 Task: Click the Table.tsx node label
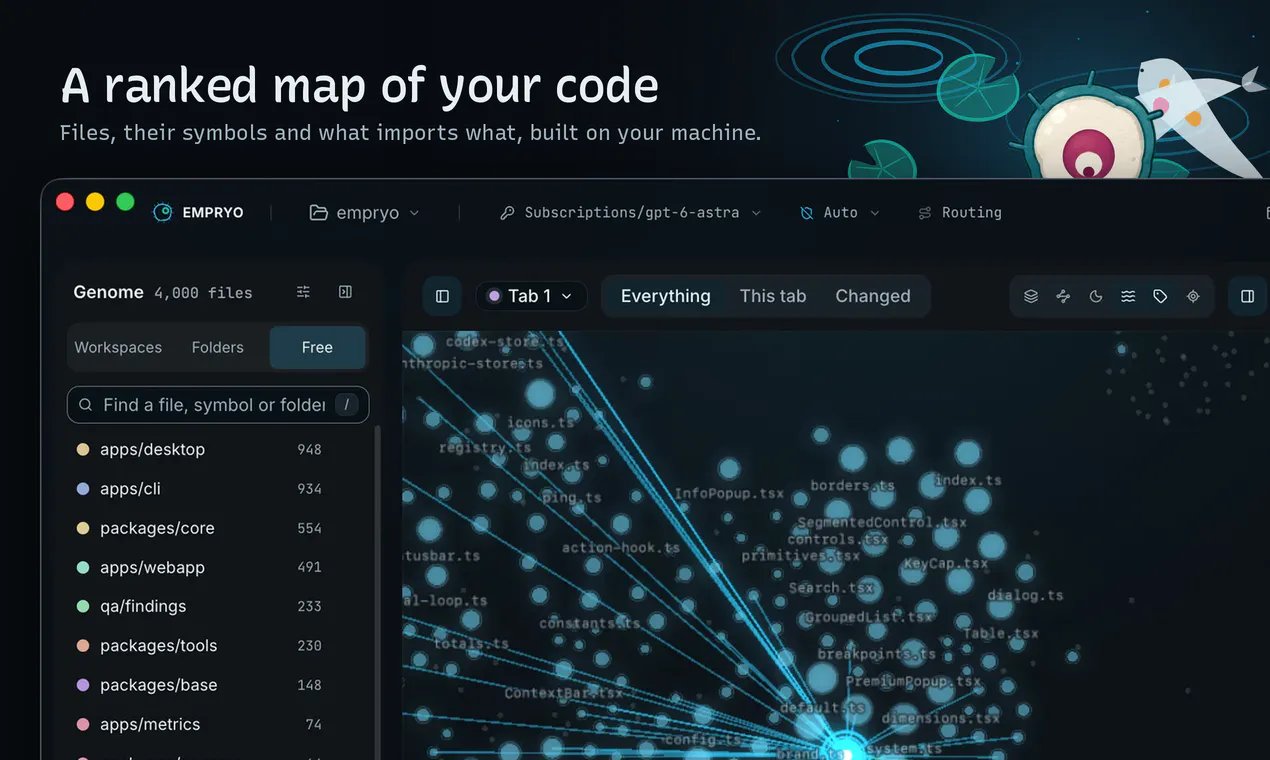(1000, 633)
